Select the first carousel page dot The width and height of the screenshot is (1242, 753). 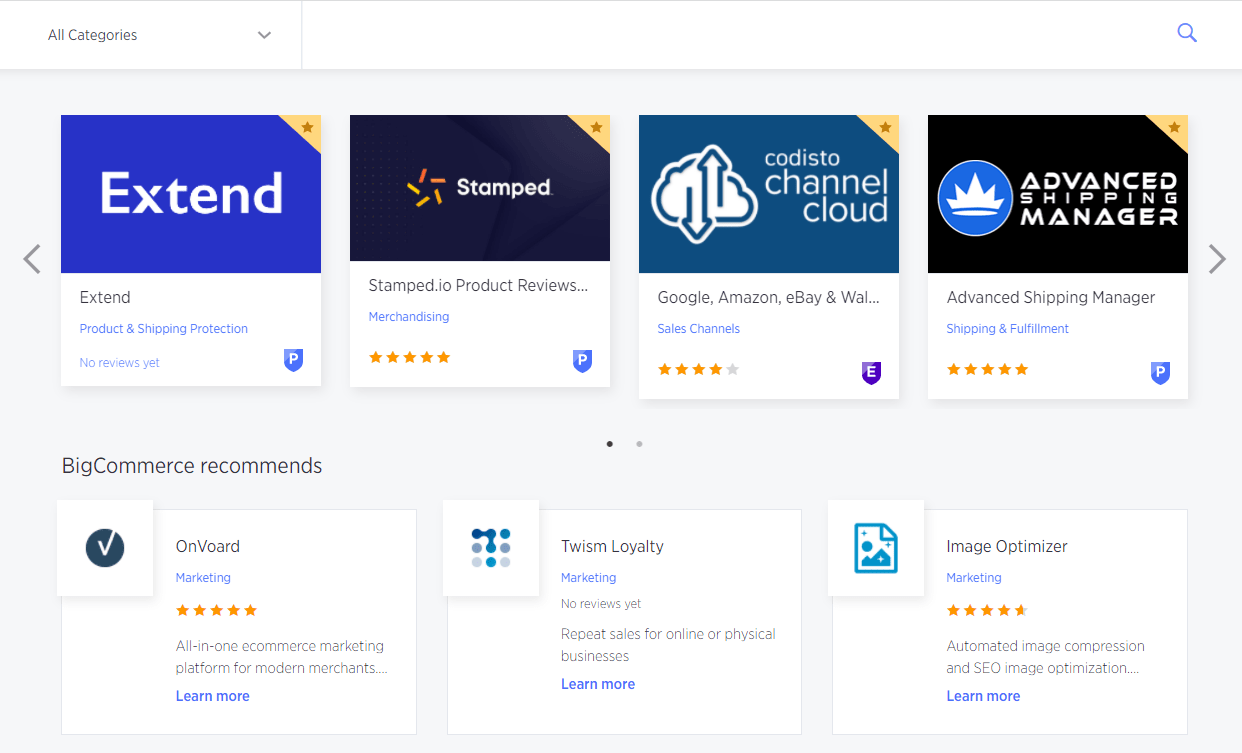610,444
